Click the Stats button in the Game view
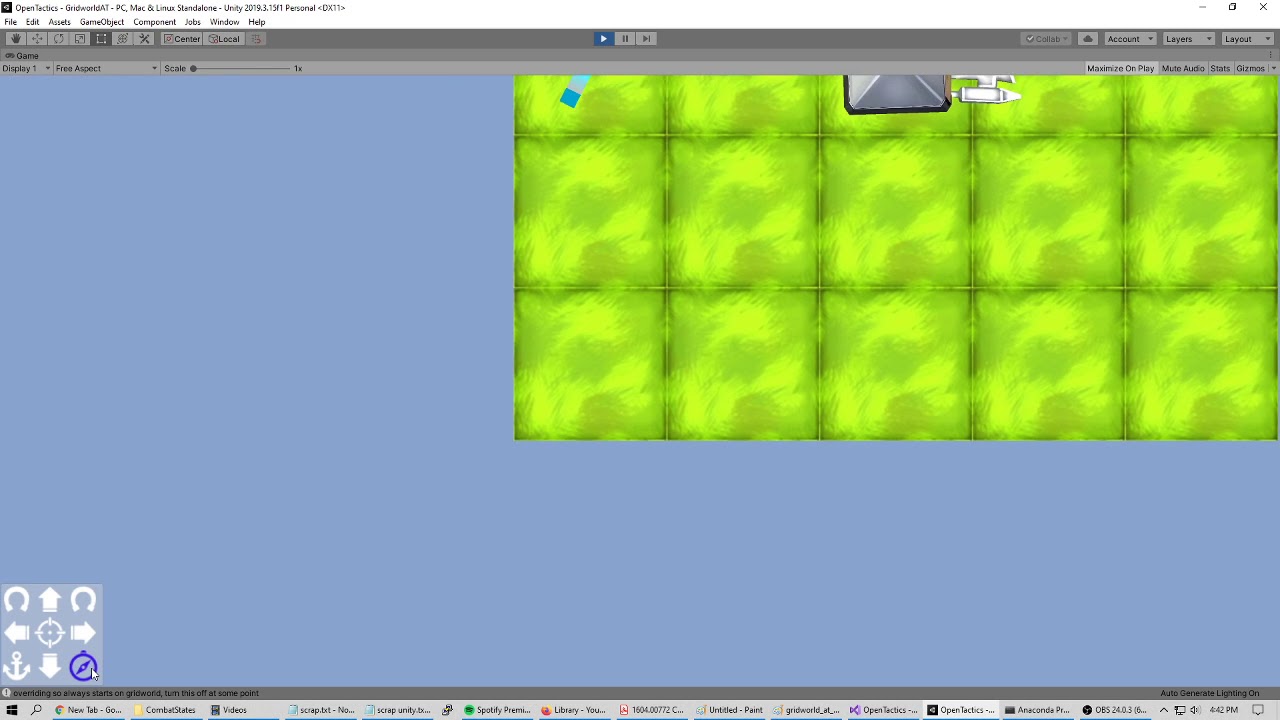This screenshot has height=720, width=1280. 1220,68
